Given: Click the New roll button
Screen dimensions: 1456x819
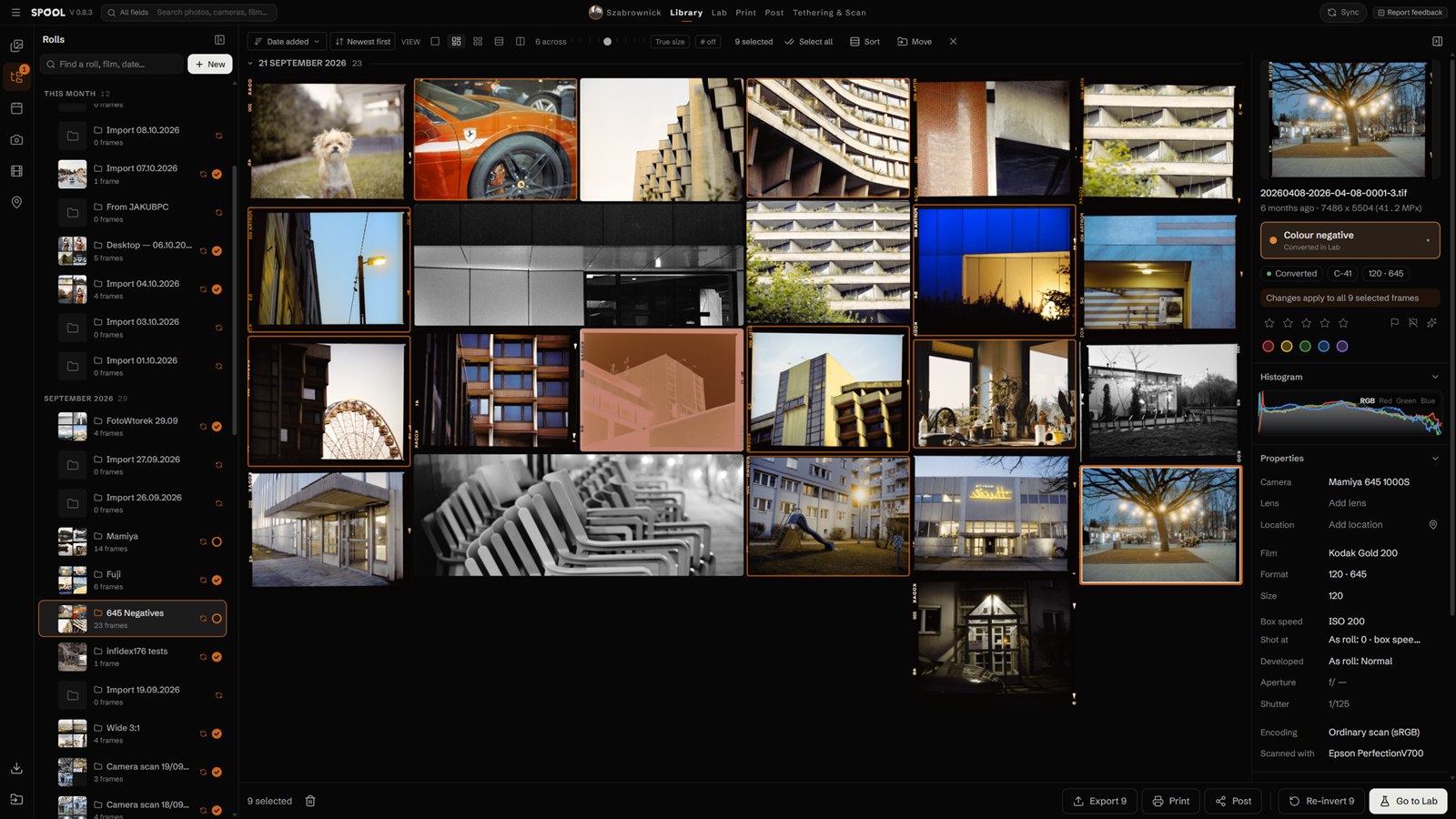Looking at the screenshot, I should coord(210,64).
